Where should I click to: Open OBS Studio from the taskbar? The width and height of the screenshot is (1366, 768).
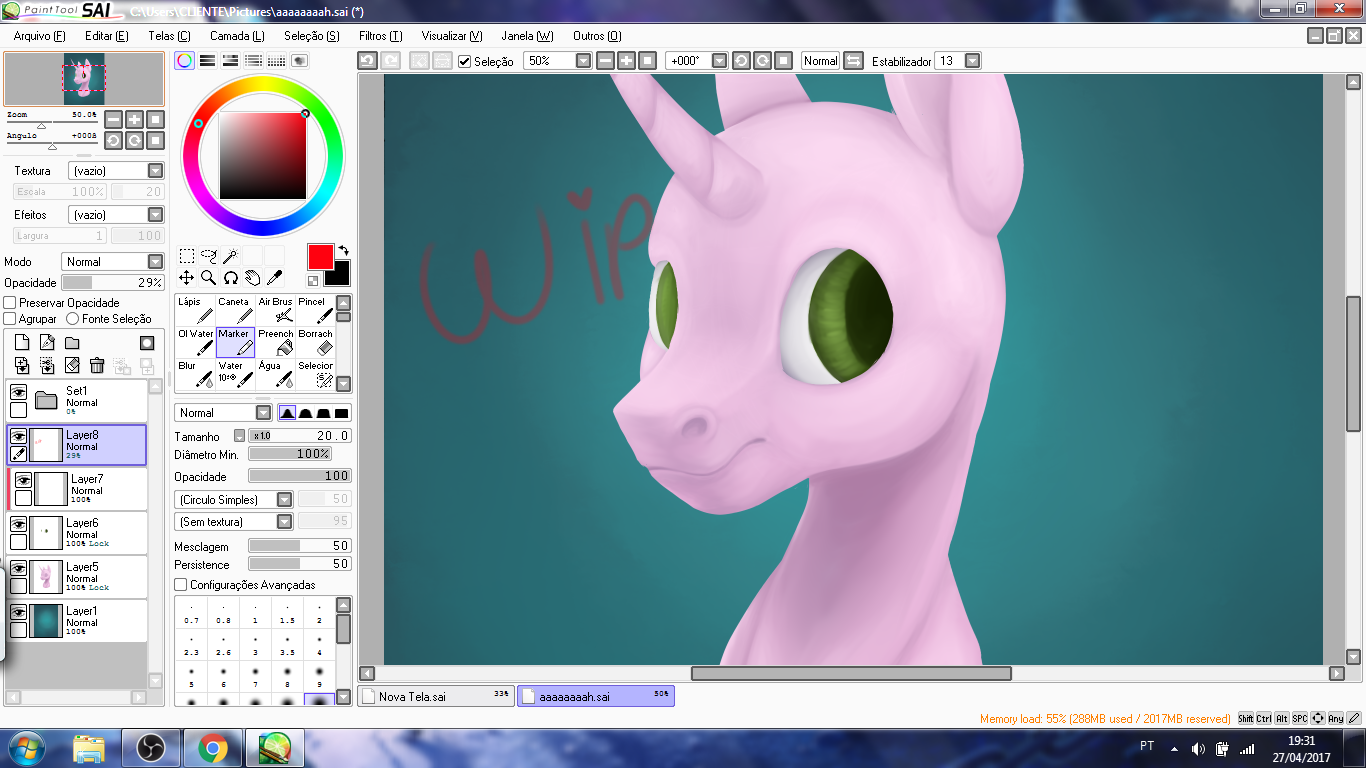click(150, 747)
